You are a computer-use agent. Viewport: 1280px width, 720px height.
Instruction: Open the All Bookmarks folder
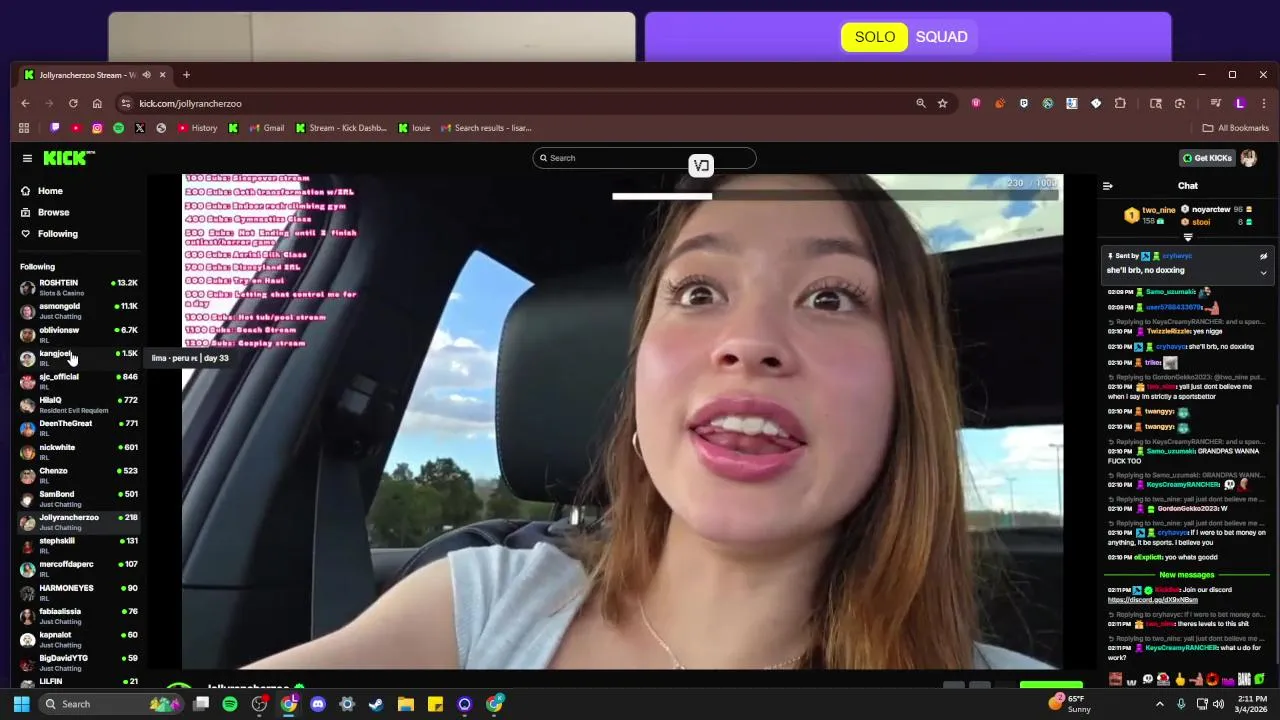click(x=1235, y=128)
